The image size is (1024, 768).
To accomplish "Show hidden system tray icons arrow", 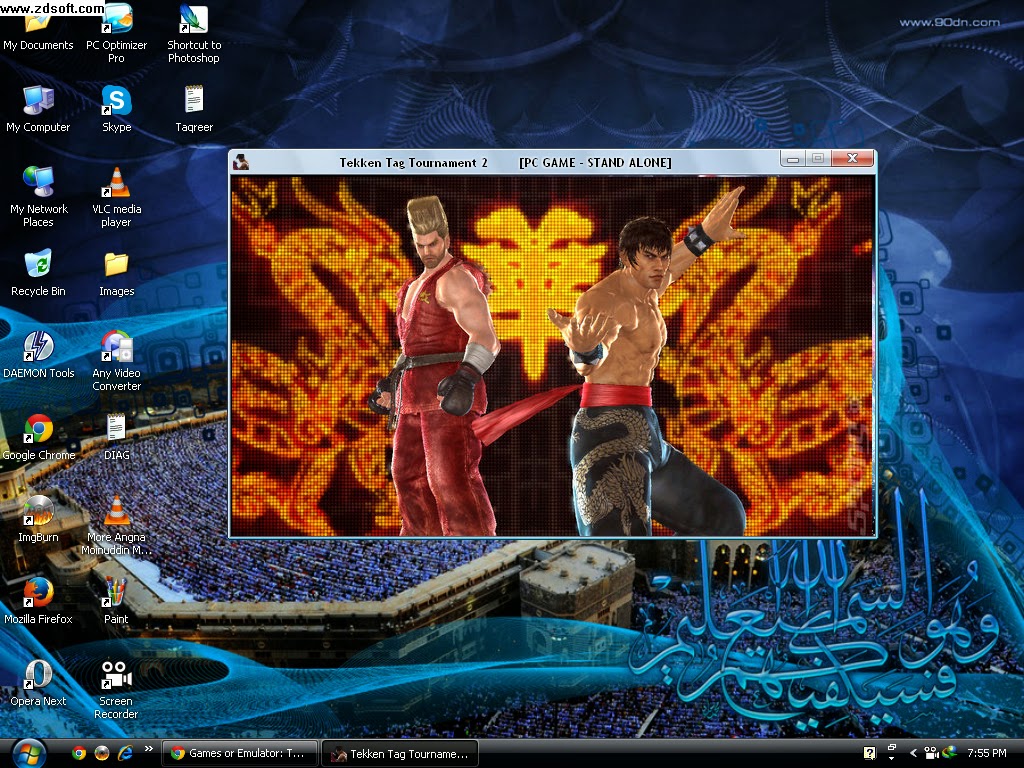I will click(913, 753).
